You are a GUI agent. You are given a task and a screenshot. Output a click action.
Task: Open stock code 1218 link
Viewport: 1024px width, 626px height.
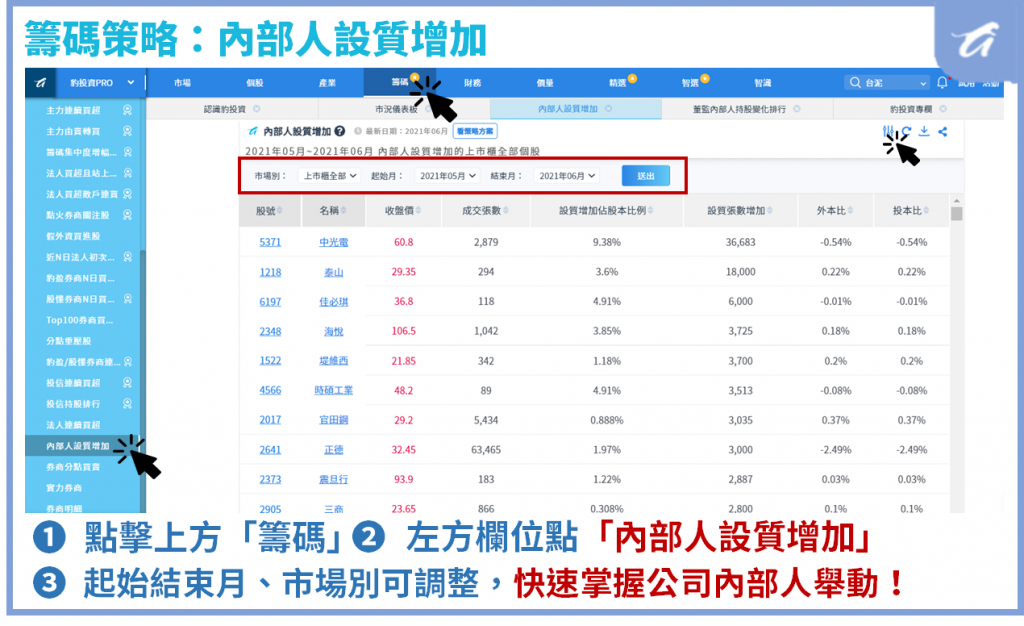[270, 272]
